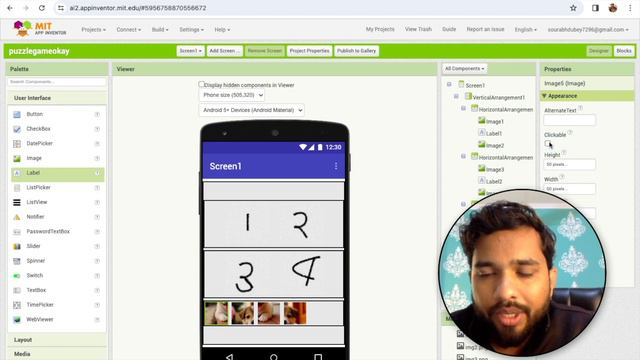The width and height of the screenshot is (640, 360).
Task: Open the Settings menu
Action: 191,29
